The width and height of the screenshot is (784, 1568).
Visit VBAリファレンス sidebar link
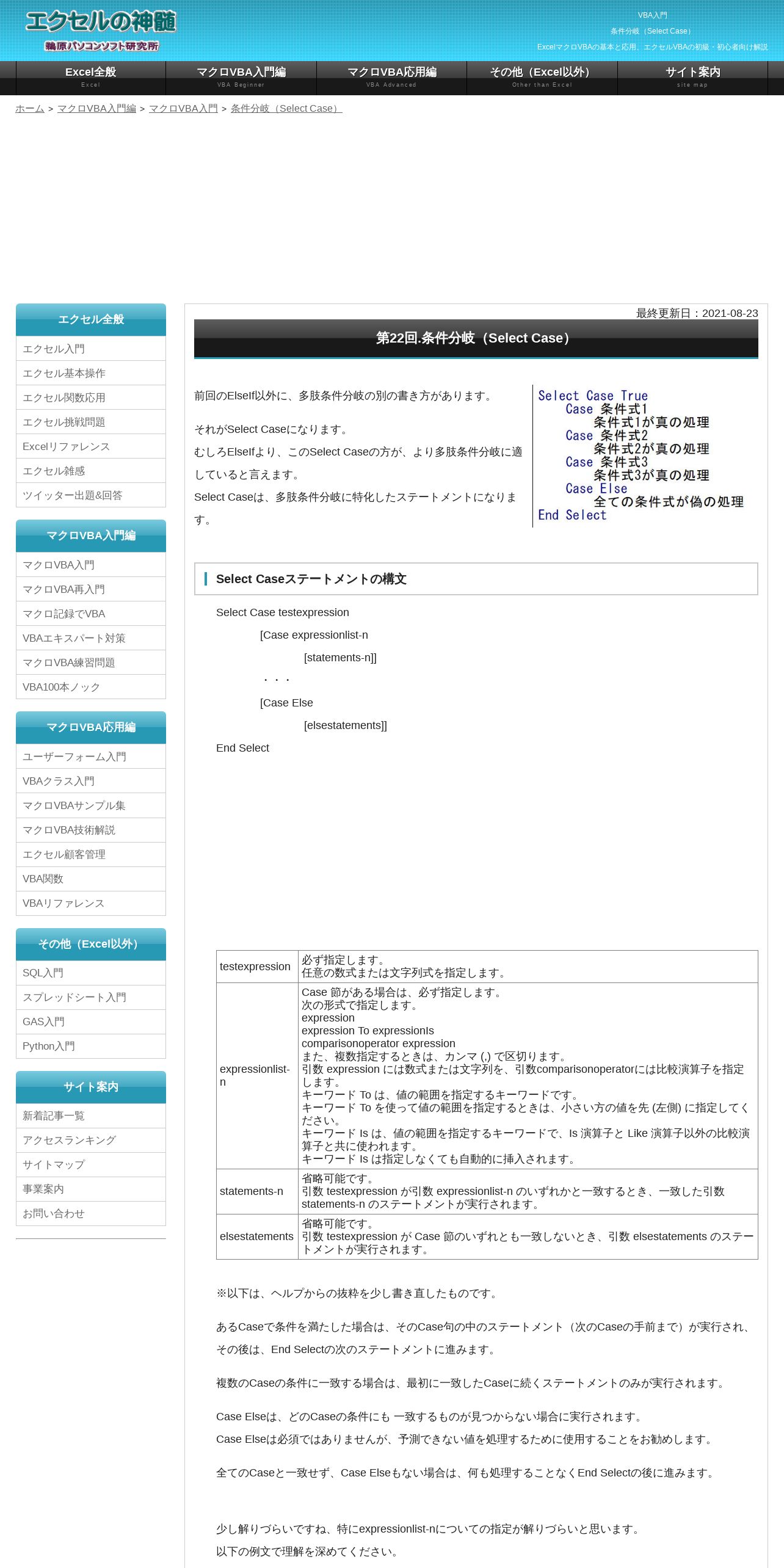pyautogui.click(x=90, y=903)
